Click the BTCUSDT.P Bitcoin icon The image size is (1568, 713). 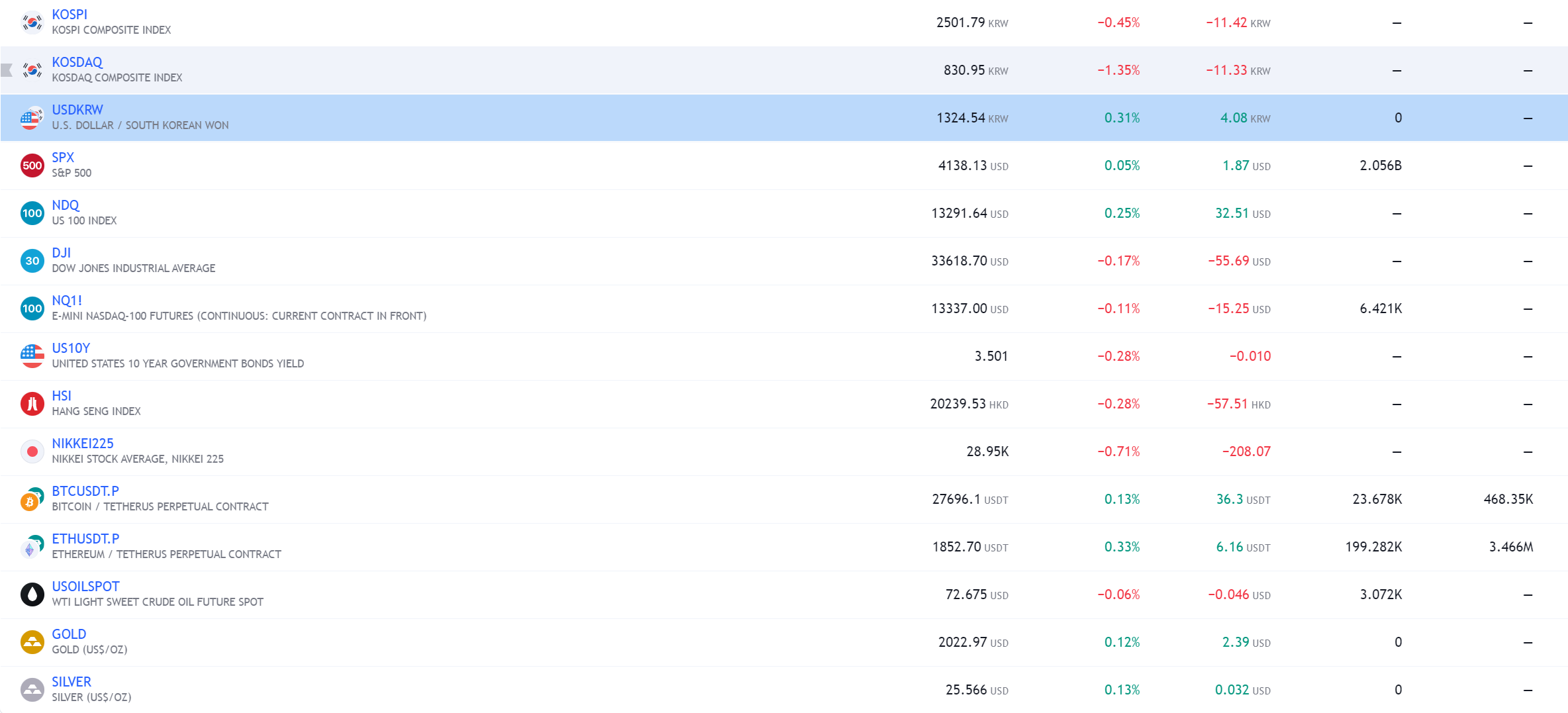32,499
